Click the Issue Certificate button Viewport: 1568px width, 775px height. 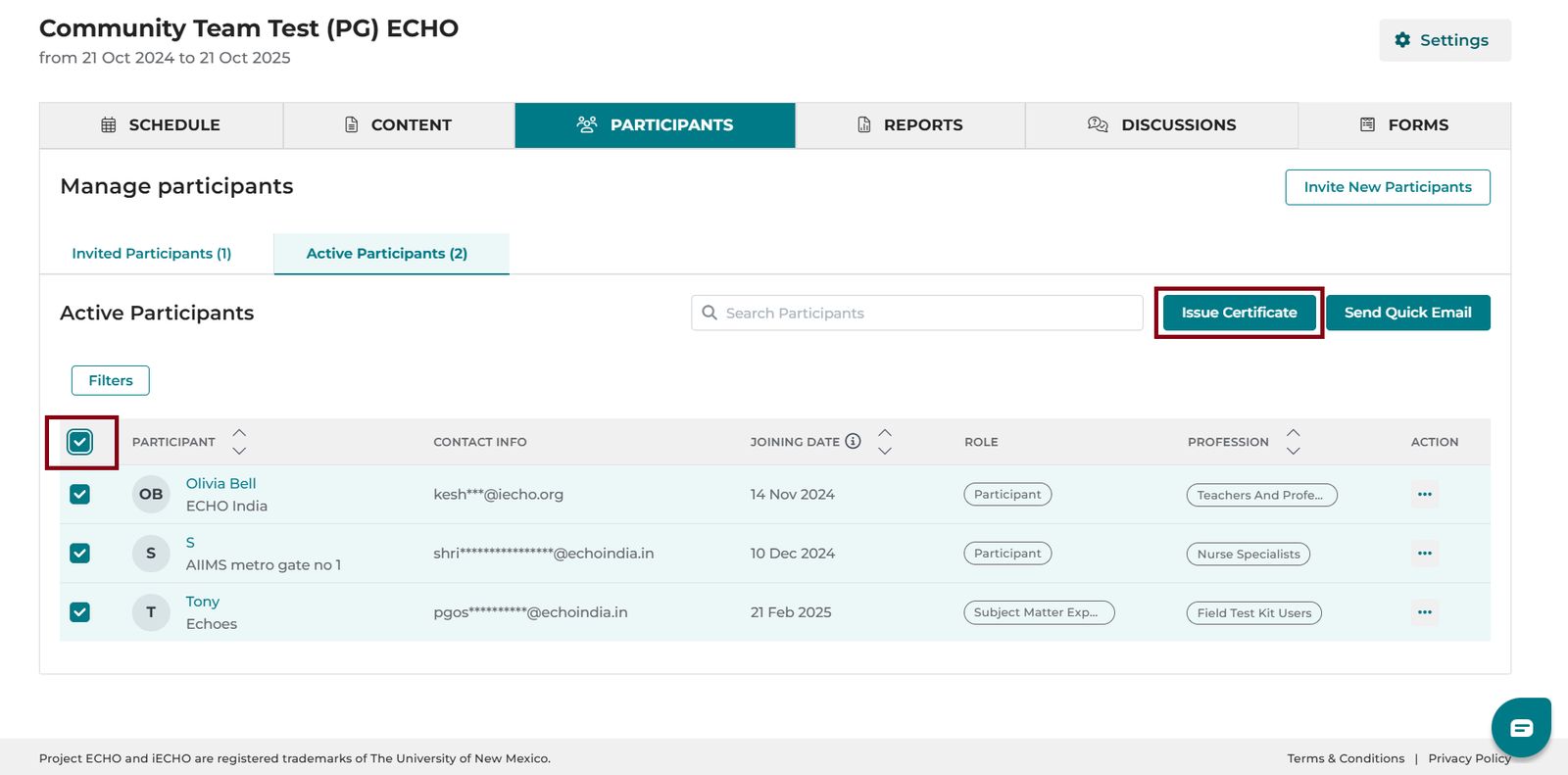click(x=1239, y=313)
